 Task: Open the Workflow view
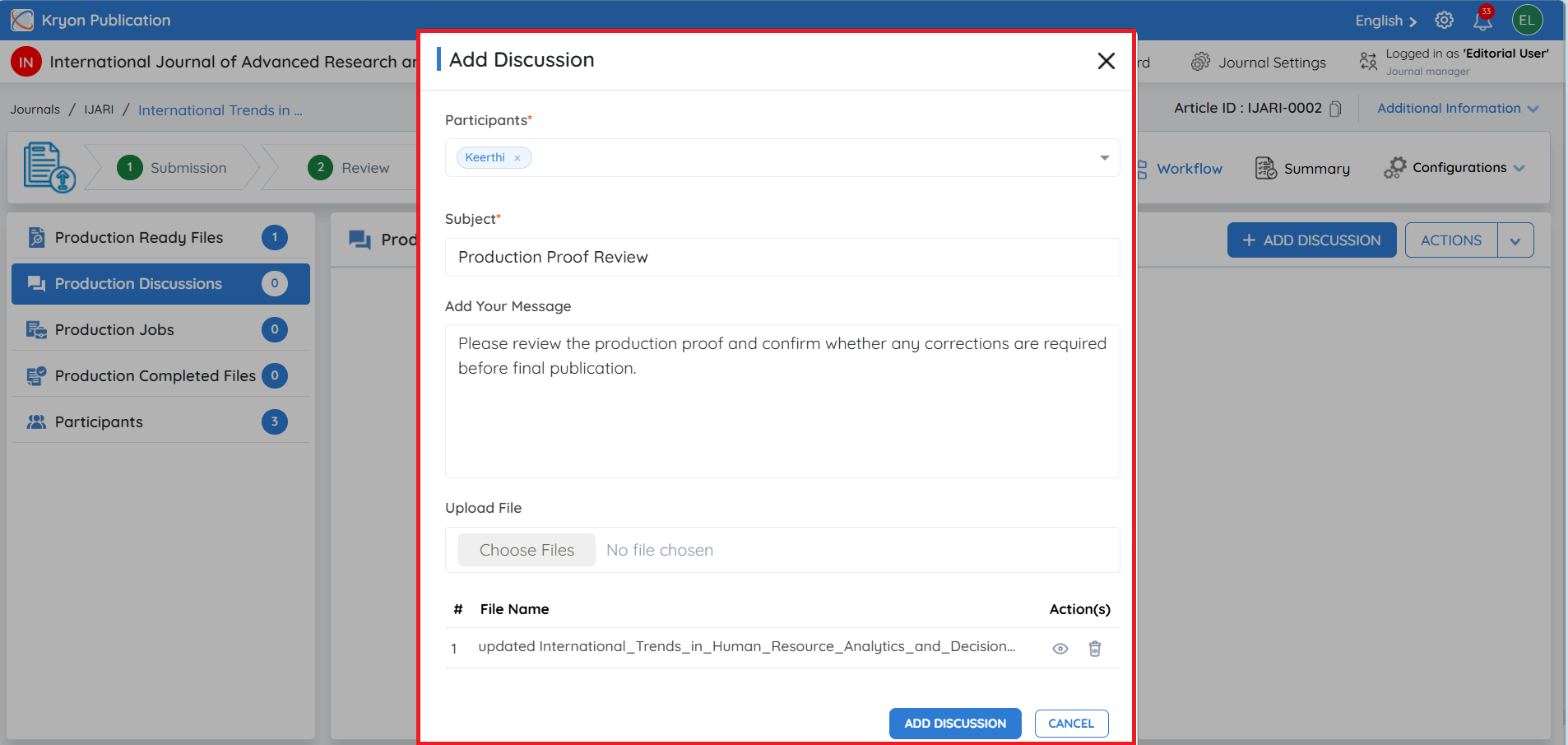point(1180,169)
